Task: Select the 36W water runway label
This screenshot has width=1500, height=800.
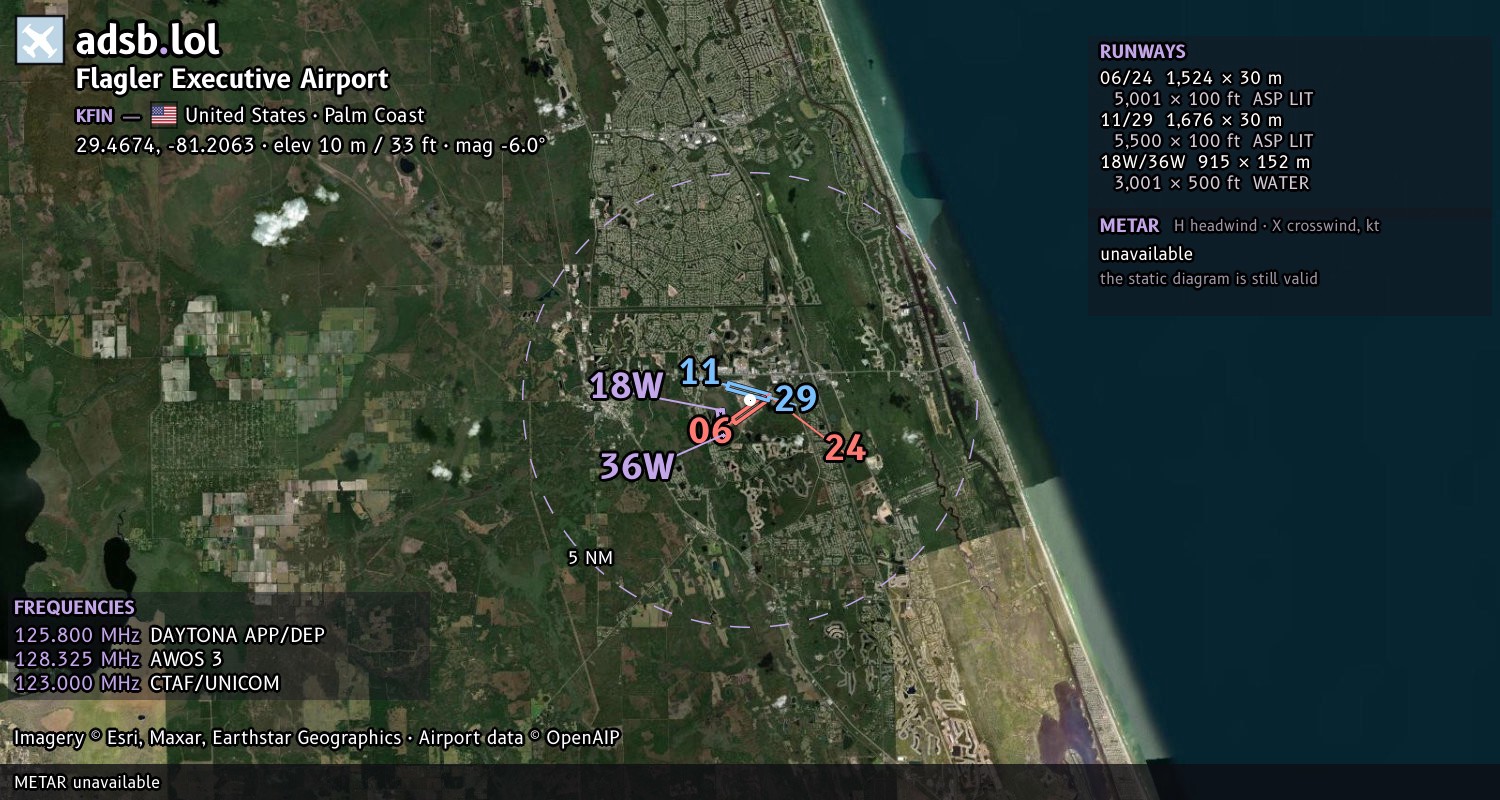Action: 637,466
